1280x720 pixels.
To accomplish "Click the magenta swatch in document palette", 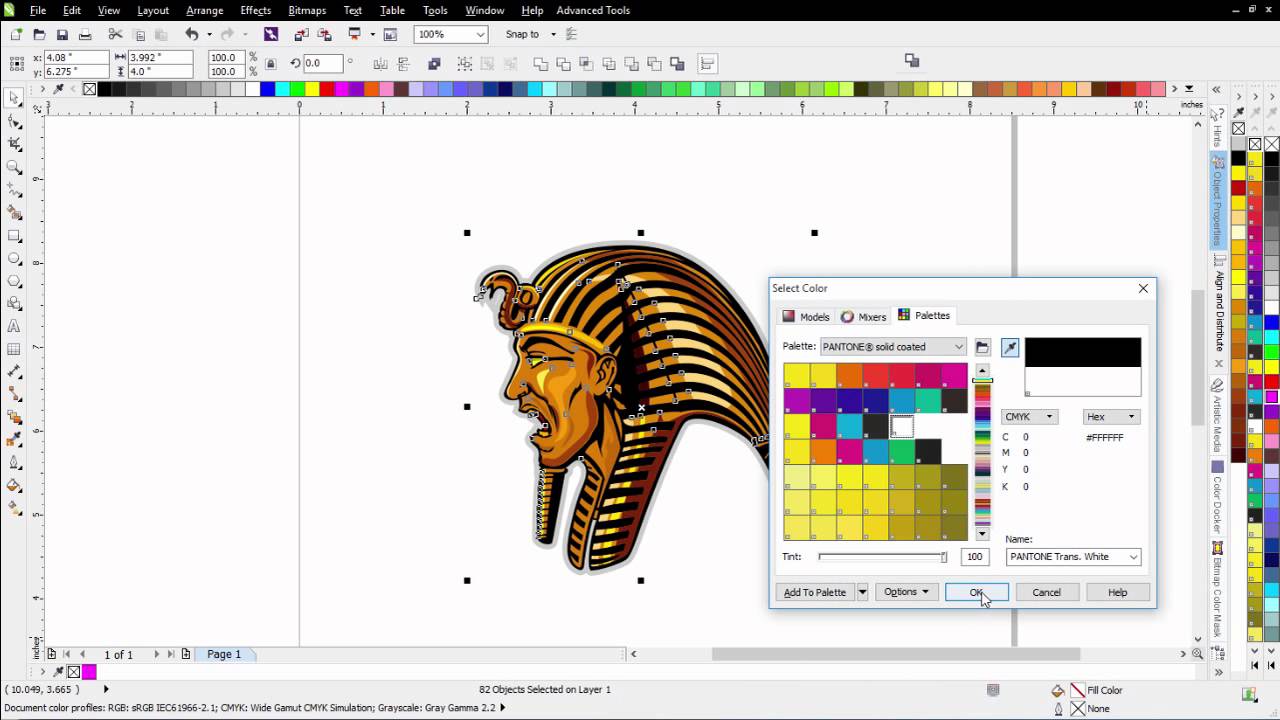I will click(89, 672).
